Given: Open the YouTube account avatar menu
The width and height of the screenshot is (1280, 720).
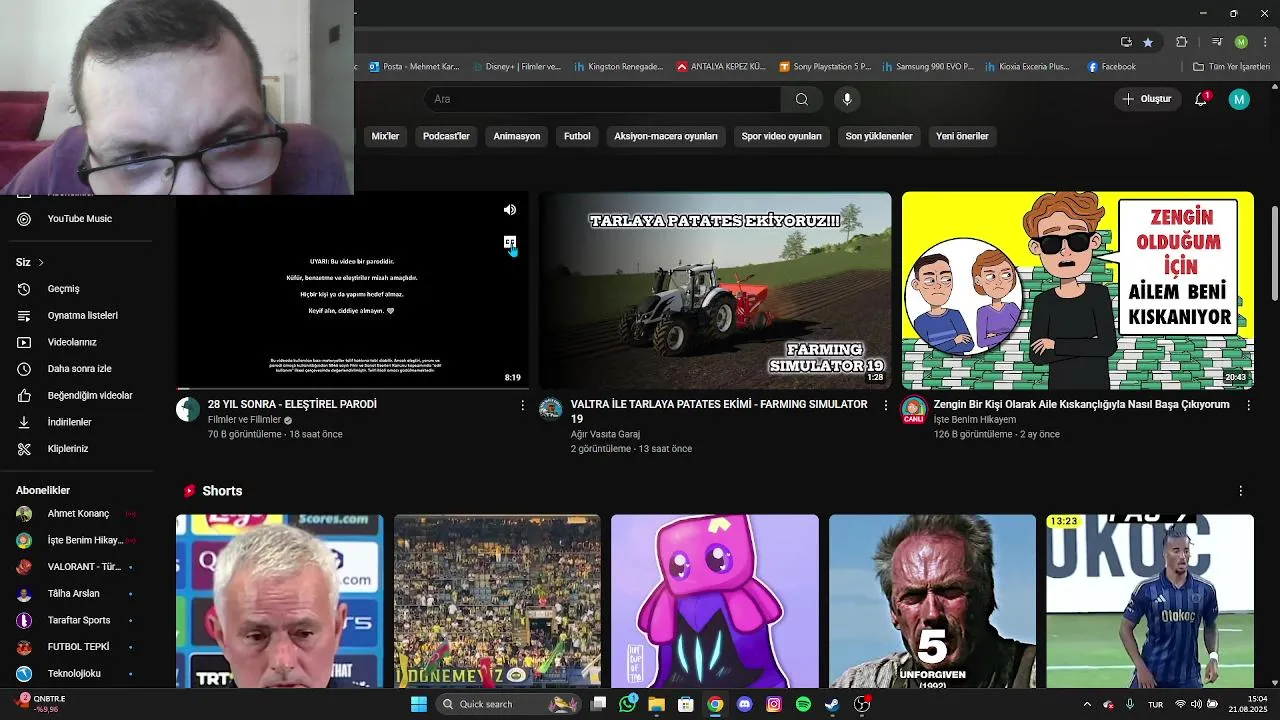Looking at the screenshot, I should pyautogui.click(x=1239, y=99).
